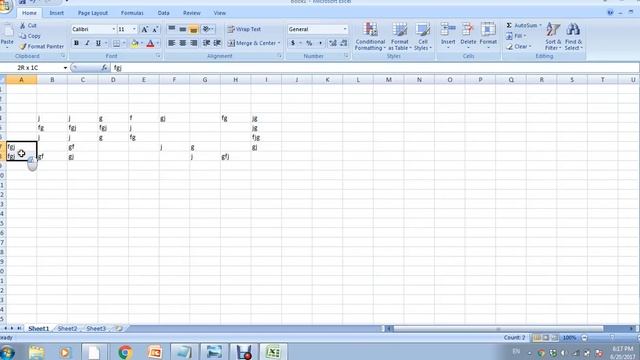Click Increase Decimal icon

click(333, 43)
